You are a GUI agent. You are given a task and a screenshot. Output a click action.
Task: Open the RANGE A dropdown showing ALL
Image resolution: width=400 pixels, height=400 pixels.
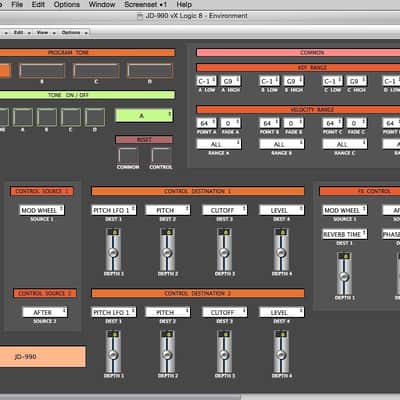[x=219, y=144]
